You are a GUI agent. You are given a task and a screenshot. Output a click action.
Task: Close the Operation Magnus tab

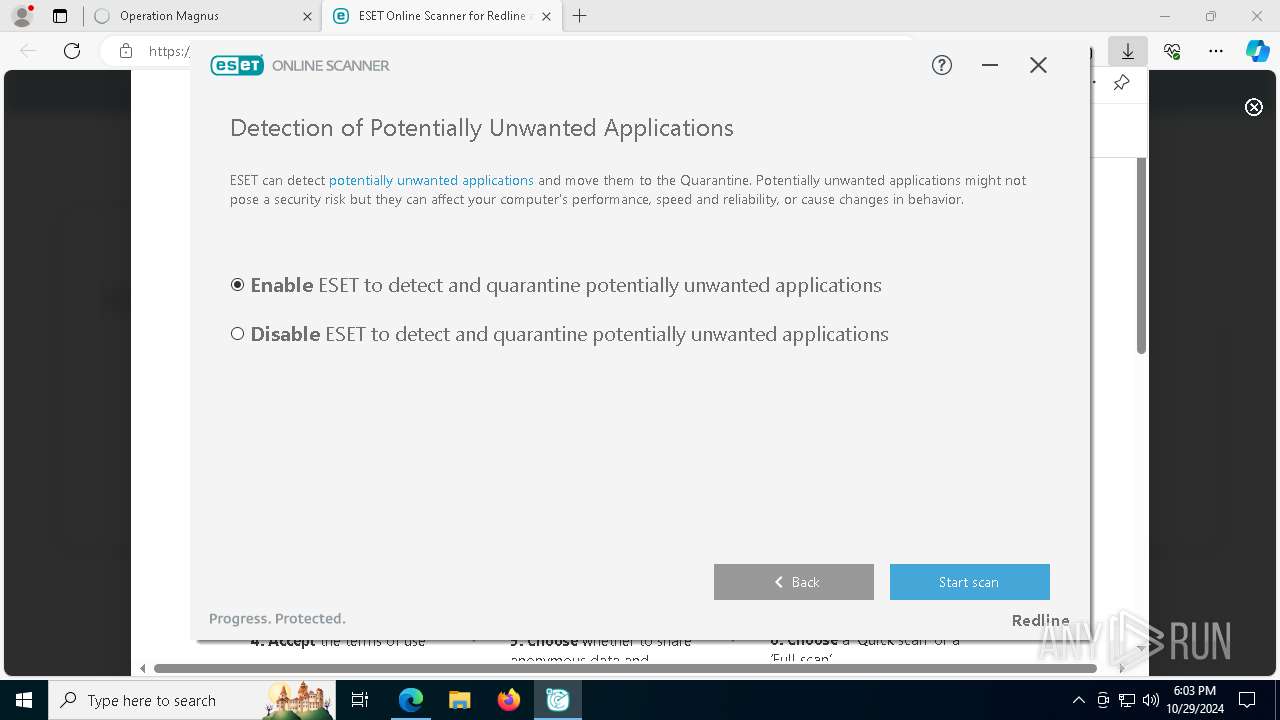tap(306, 16)
